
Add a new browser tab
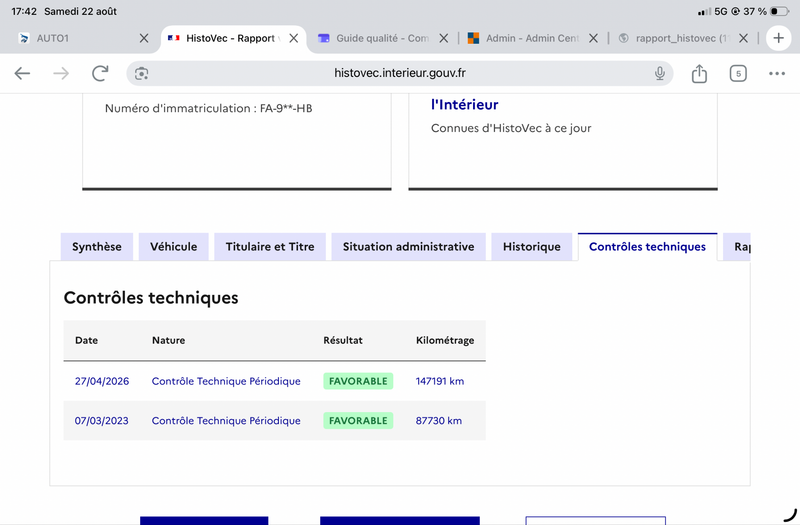[779, 38]
